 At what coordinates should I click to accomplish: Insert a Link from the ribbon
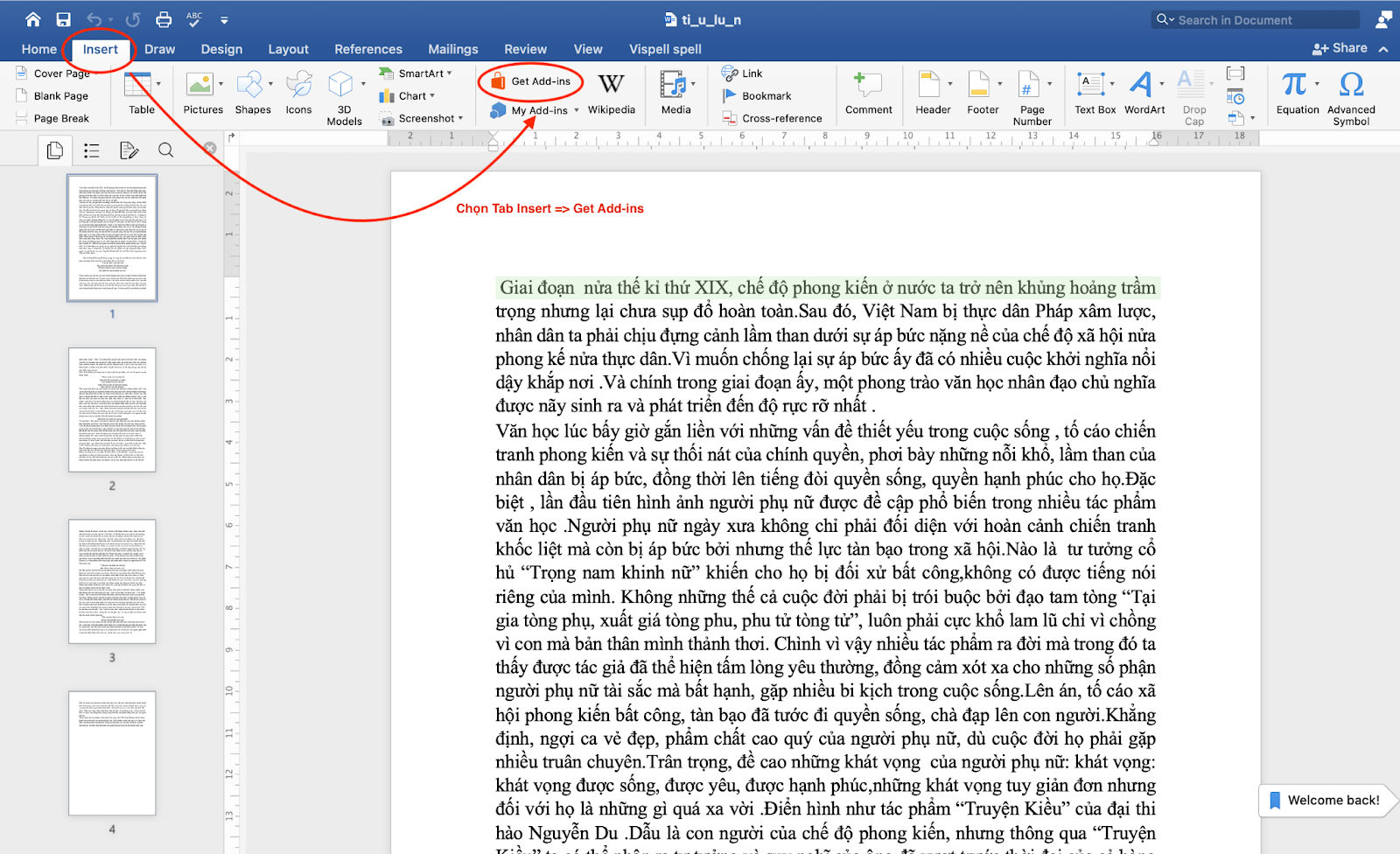pyautogui.click(x=743, y=73)
